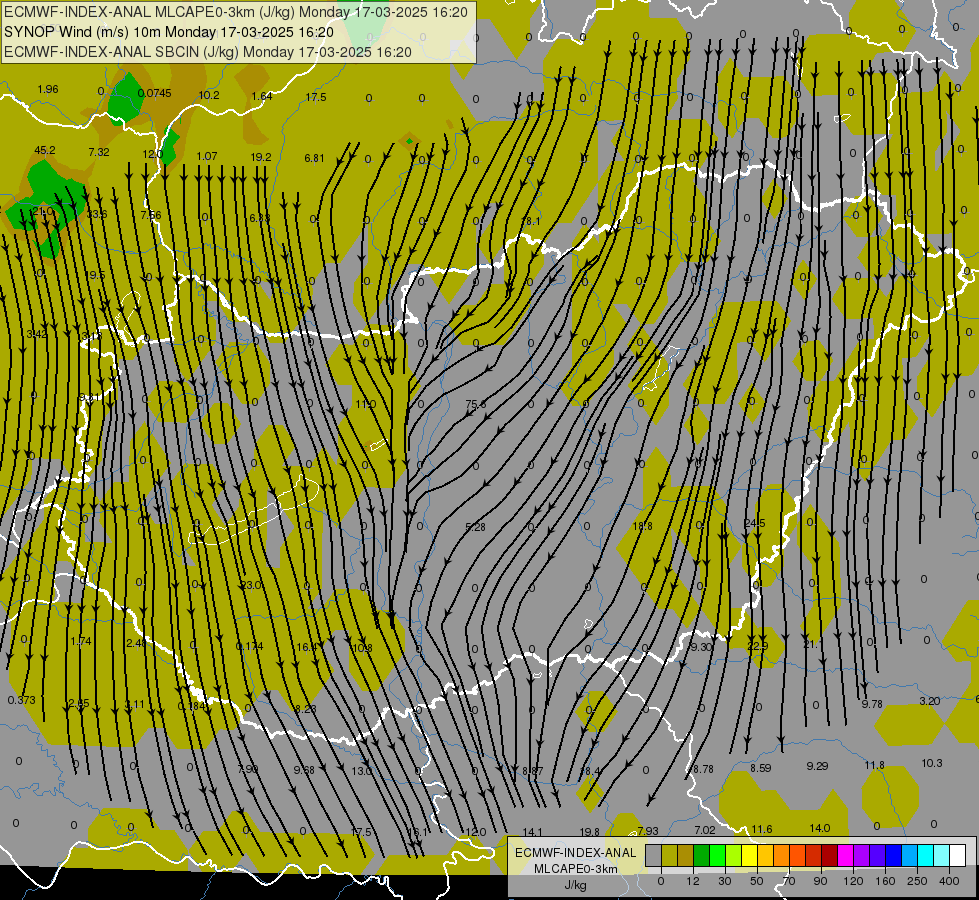Click the legend tick label 250
Image resolution: width=979 pixels, height=900 pixels.
coord(917,881)
